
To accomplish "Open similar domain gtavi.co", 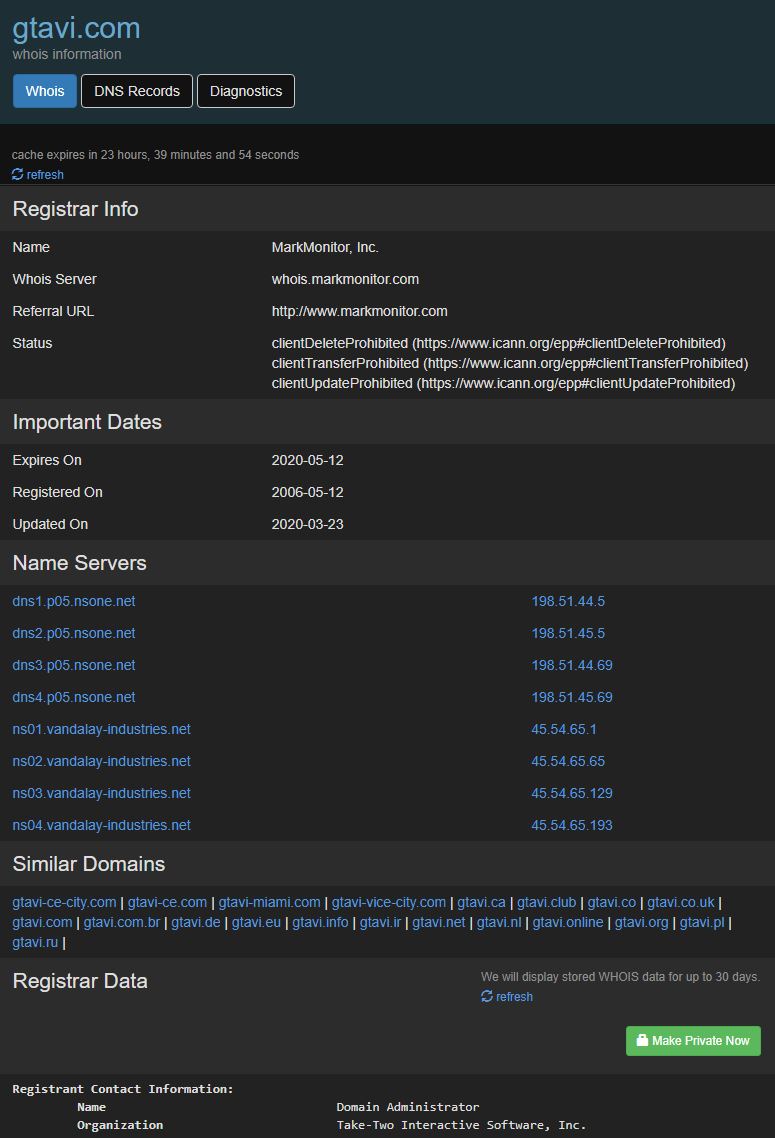I will (612, 902).
